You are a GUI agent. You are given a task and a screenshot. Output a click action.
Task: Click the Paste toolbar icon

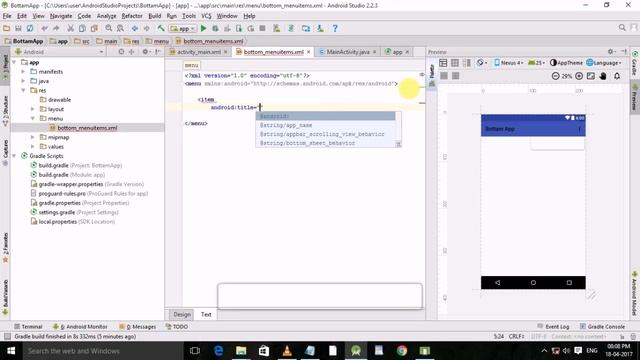[x=94, y=29]
